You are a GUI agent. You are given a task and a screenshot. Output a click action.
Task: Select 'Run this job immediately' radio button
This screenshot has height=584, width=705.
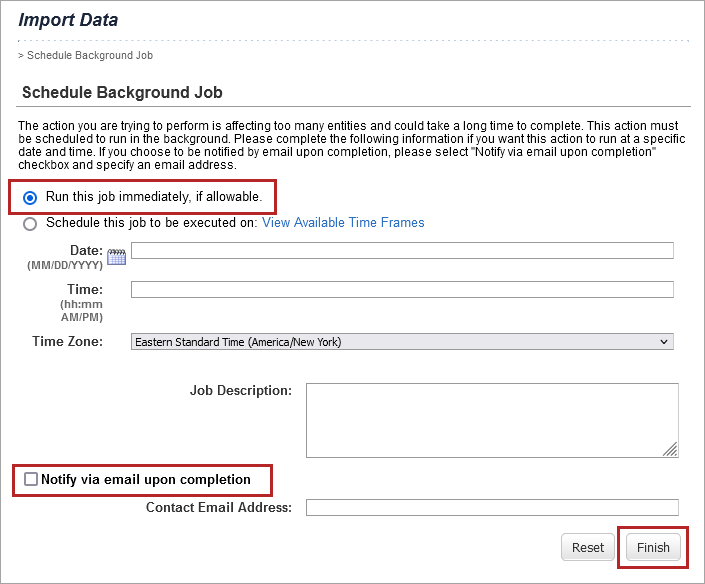tap(30, 197)
